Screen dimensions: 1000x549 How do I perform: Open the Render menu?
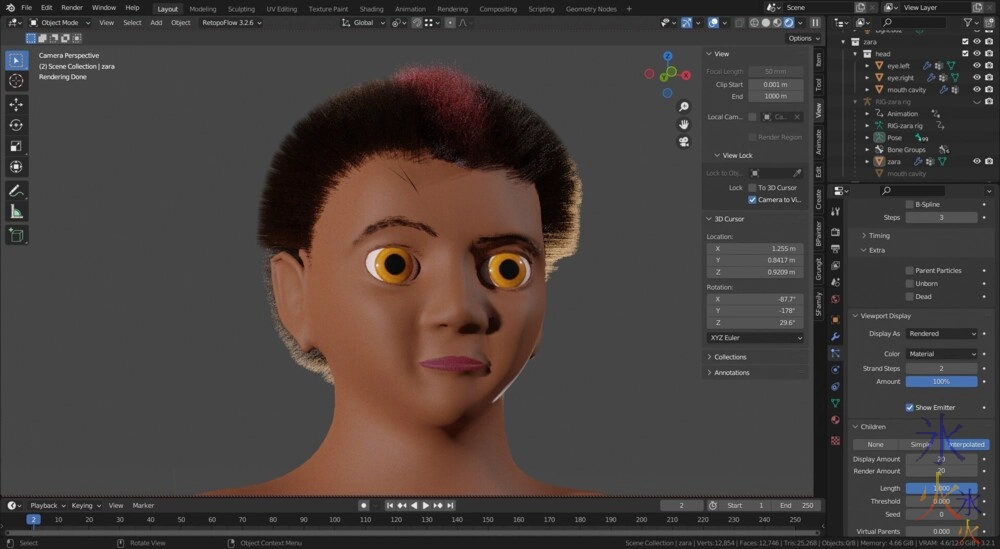72,8
